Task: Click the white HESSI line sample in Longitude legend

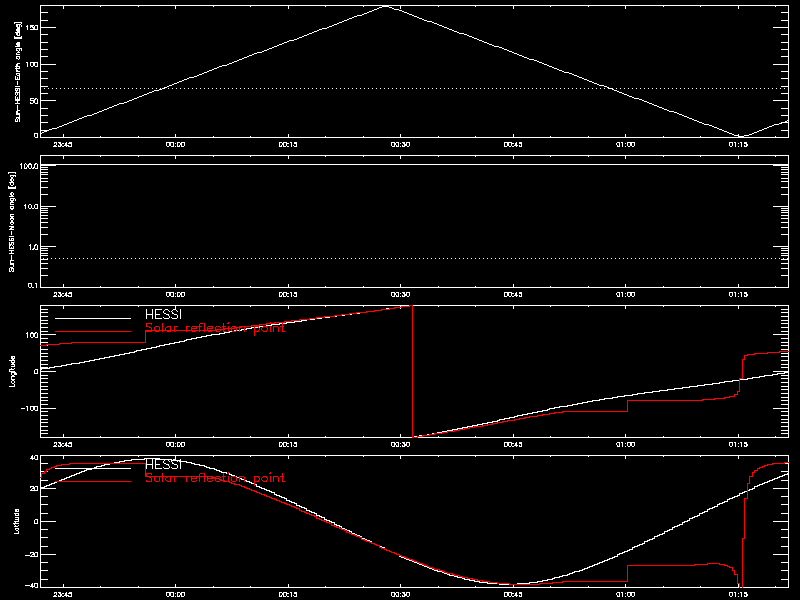Action: 93,318
